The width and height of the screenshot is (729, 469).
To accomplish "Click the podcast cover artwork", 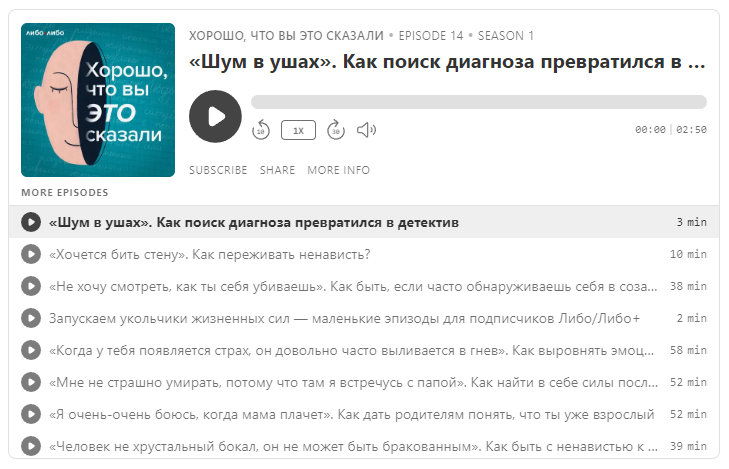I will point(98,100).
